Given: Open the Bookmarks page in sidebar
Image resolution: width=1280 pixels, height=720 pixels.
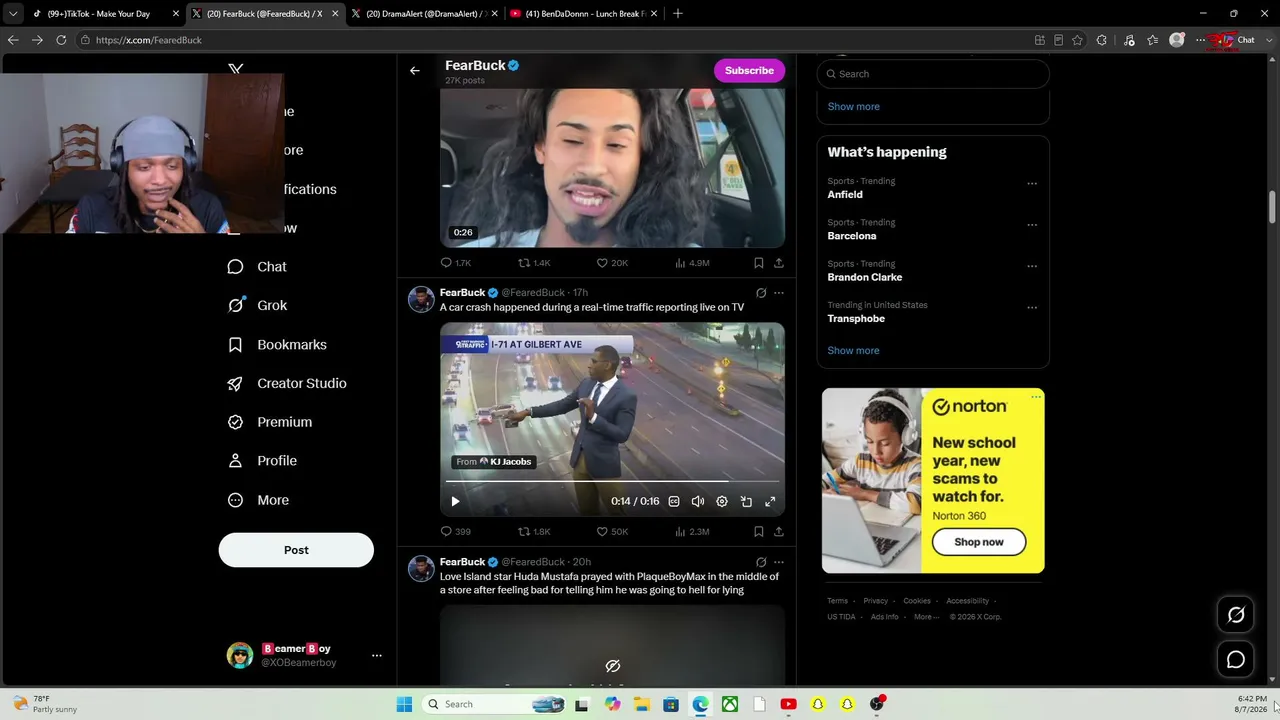Looking at the screenshot, I should point(278,345).
